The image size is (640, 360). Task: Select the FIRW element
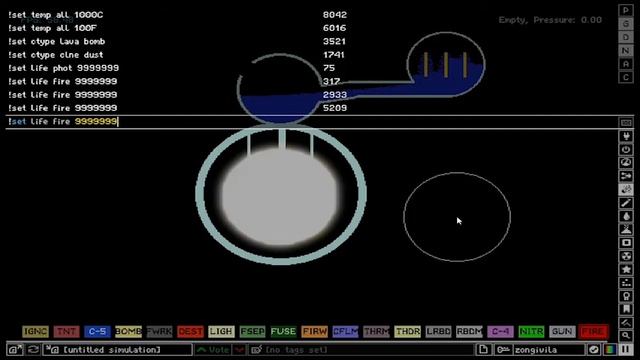(x=314, y=331)
